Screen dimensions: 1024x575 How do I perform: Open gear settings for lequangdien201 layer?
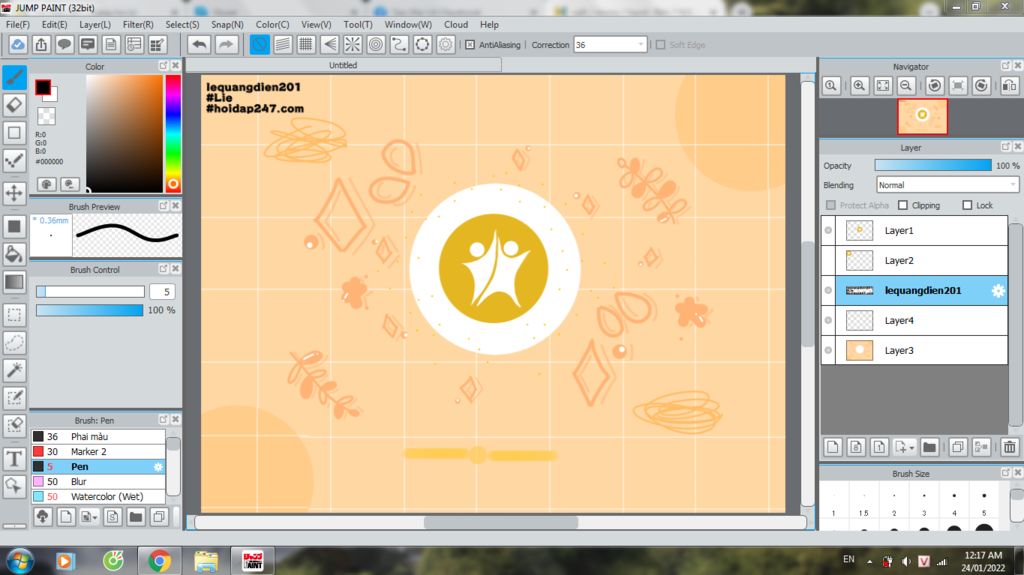[x=998, y=291]
